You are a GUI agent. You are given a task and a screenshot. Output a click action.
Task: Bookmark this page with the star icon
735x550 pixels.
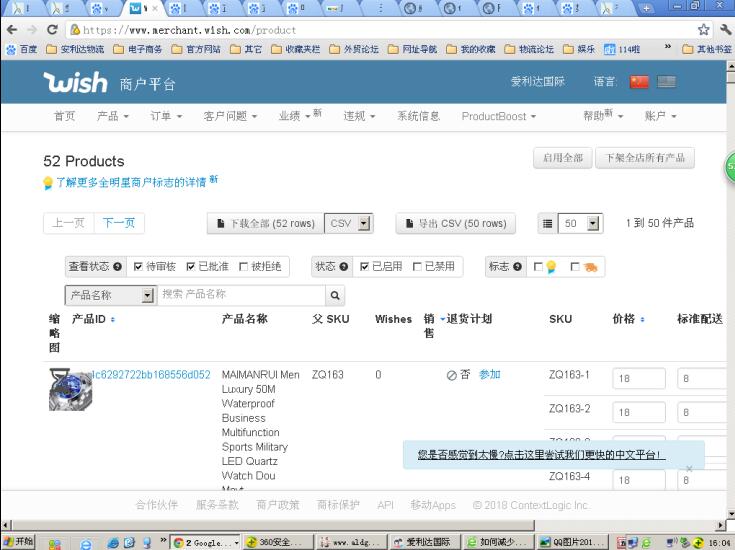(x=703, y=30)
